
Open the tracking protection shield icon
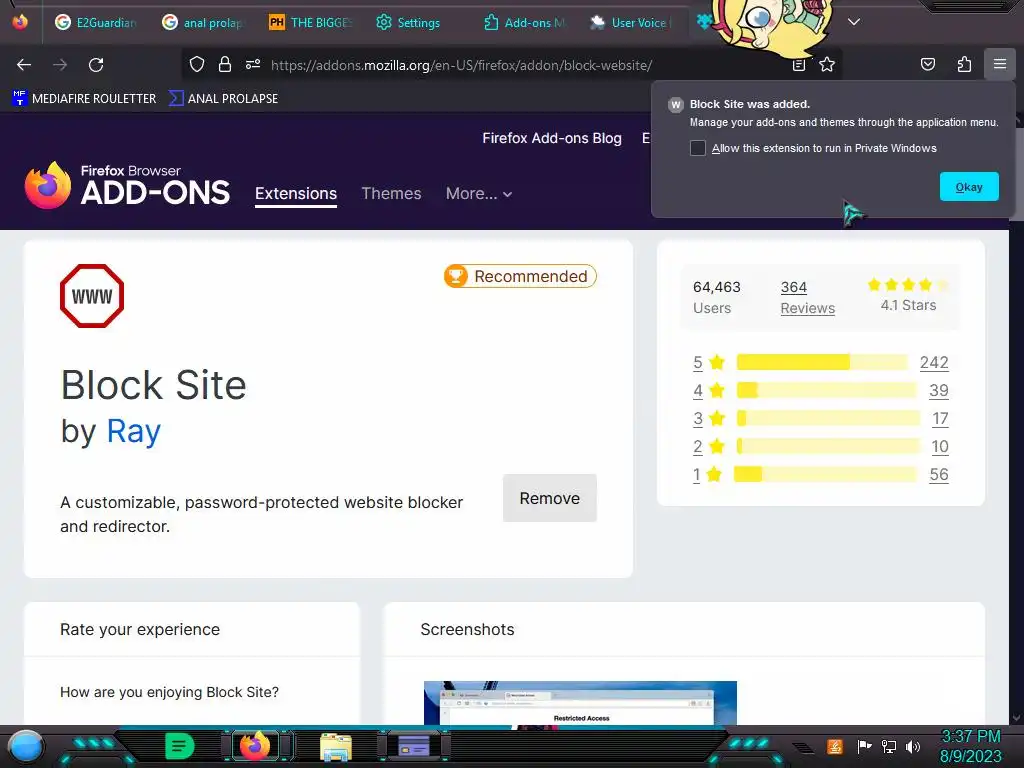pos(197,65)
